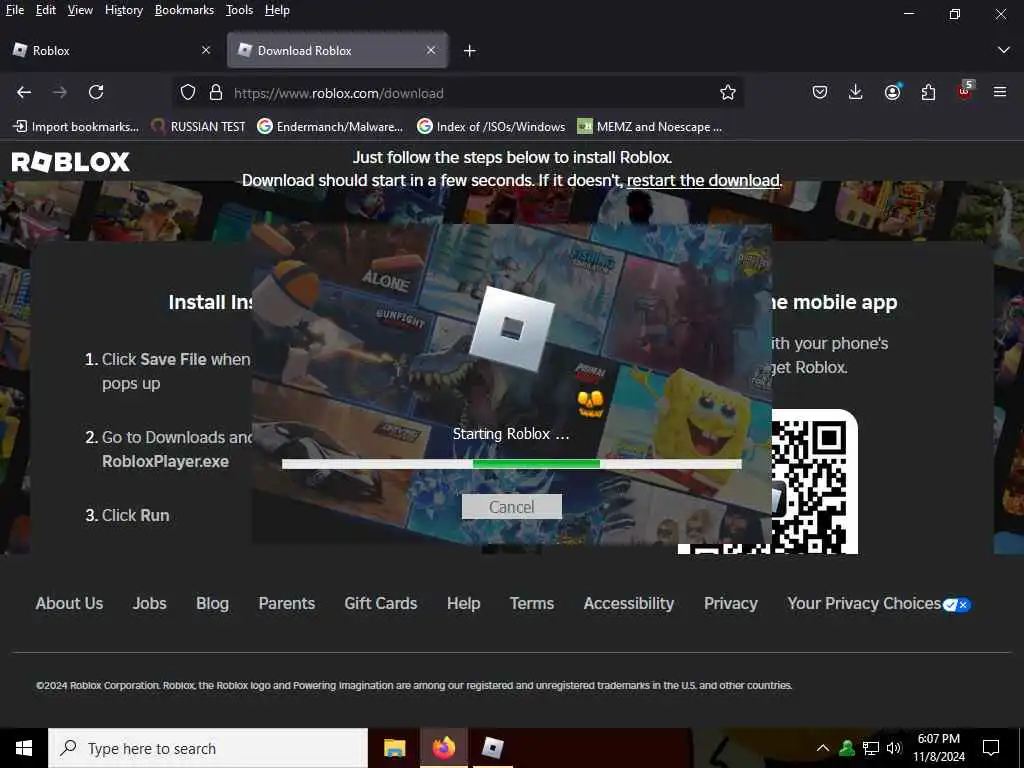Expand the list all tabs chevron
This screenshot has width=1024, height=768.
(1004, 50)
